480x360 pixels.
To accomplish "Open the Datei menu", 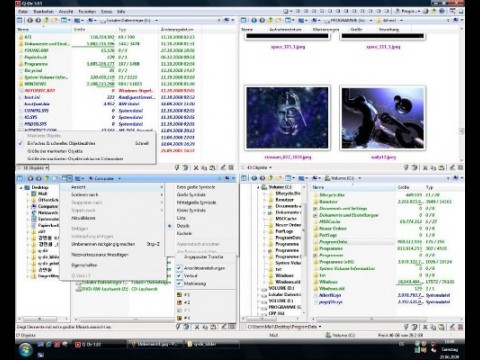I will pos(23,11).
